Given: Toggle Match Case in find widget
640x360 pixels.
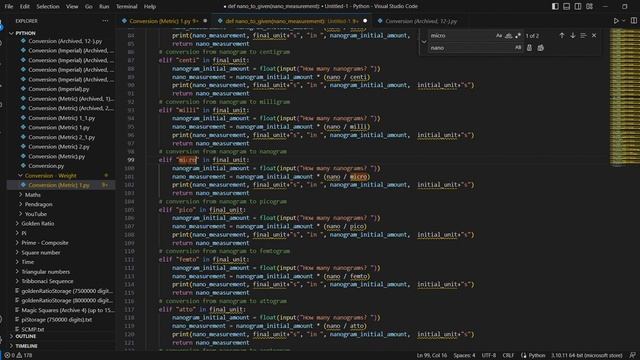Looking at the screenshot, I should pyautogui.click(x=499, y=36).
